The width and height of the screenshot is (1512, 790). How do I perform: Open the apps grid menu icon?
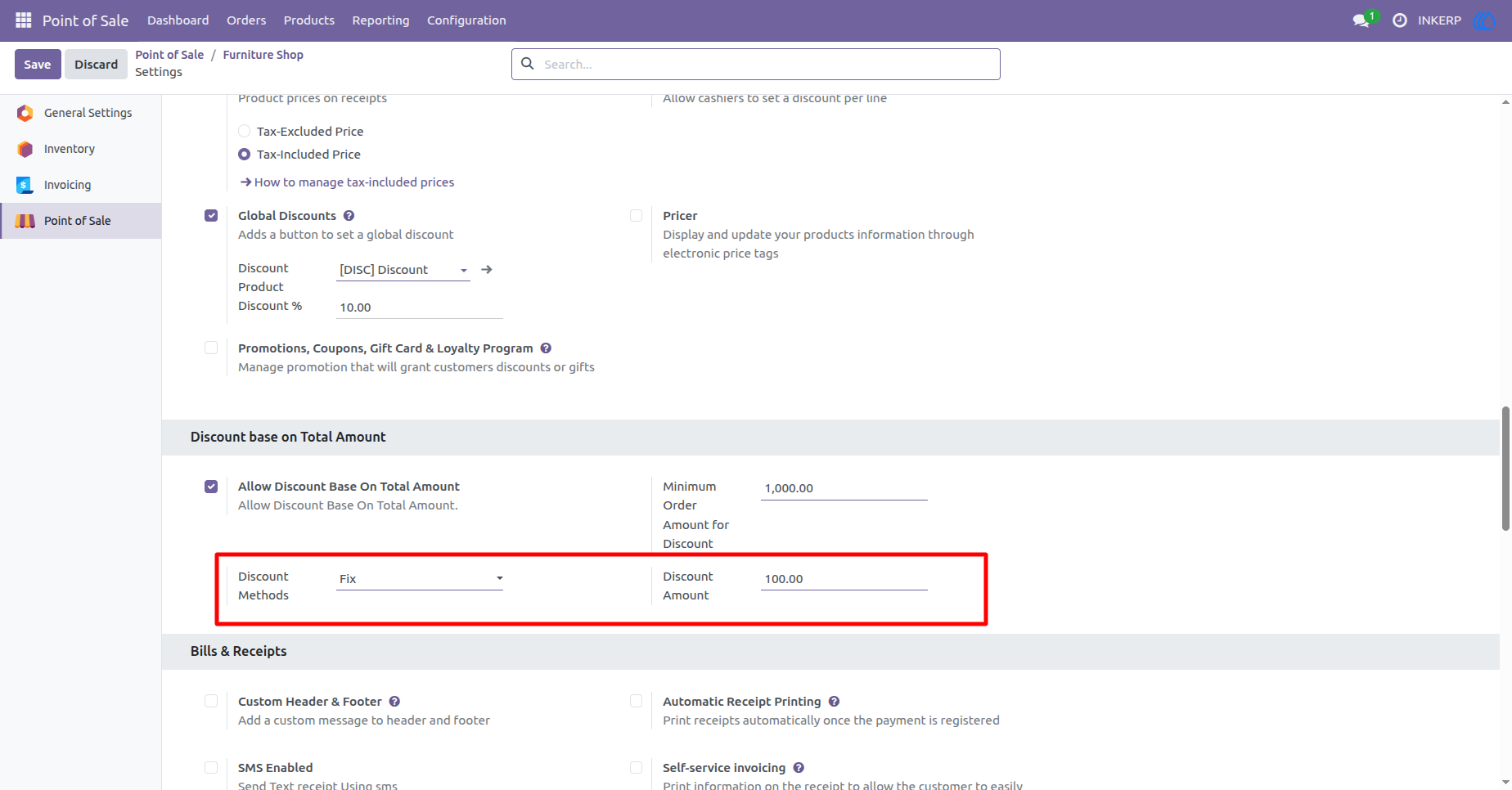pos(23,20)
